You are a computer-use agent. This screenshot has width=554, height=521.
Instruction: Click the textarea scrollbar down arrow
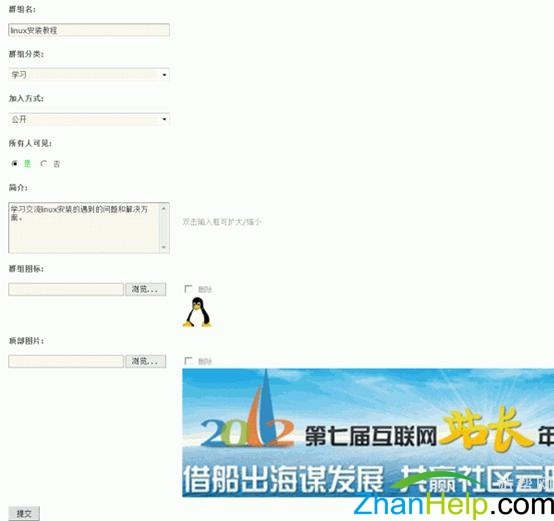pos(164,247)
